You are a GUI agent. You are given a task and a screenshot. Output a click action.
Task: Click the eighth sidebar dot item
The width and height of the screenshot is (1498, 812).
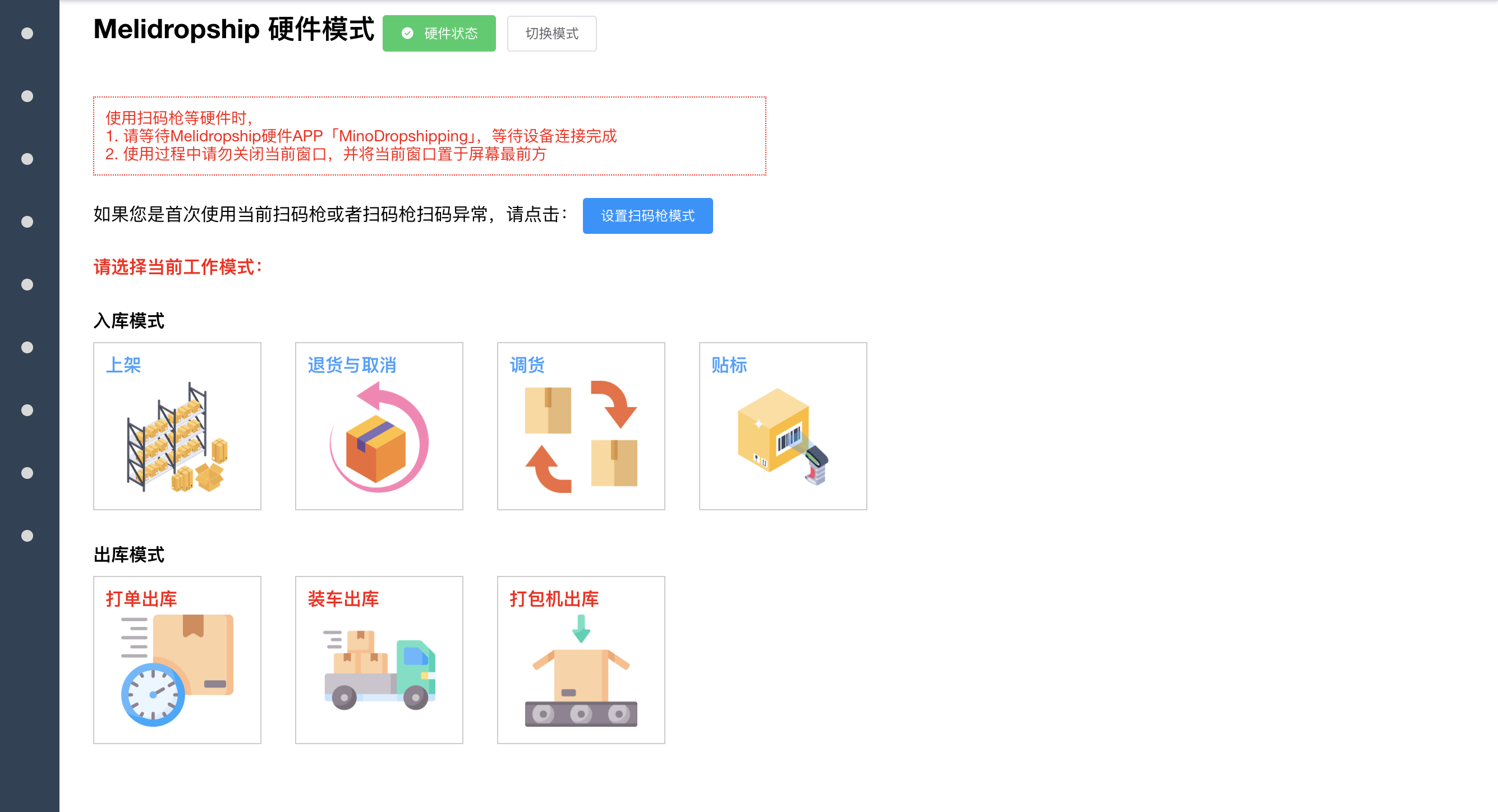27,473
